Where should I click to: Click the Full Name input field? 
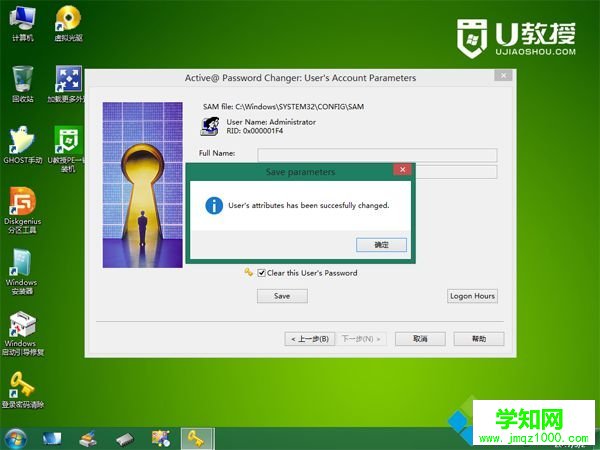(x=377, y=155)
